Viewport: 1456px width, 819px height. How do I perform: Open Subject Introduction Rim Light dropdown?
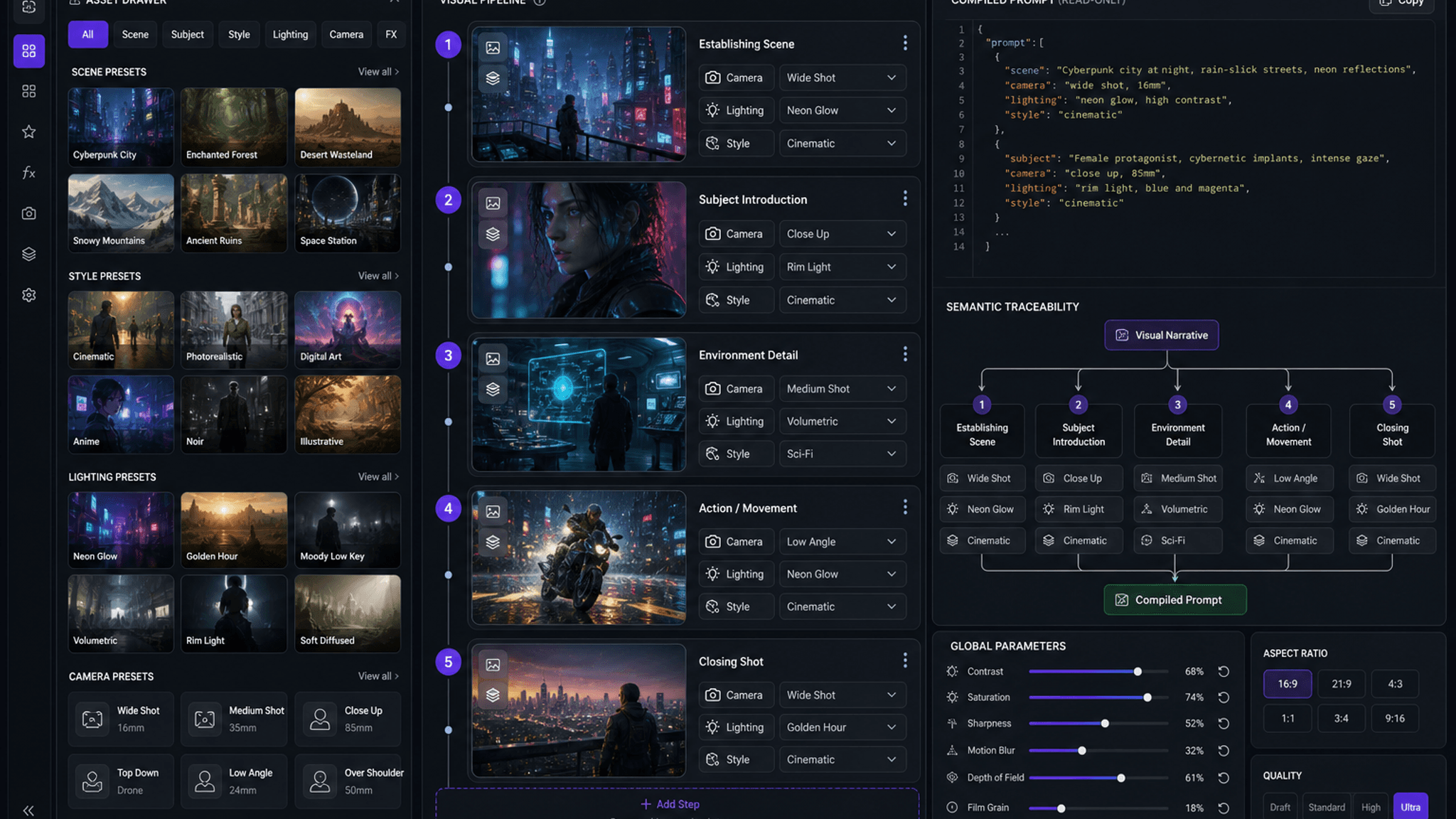842,267
